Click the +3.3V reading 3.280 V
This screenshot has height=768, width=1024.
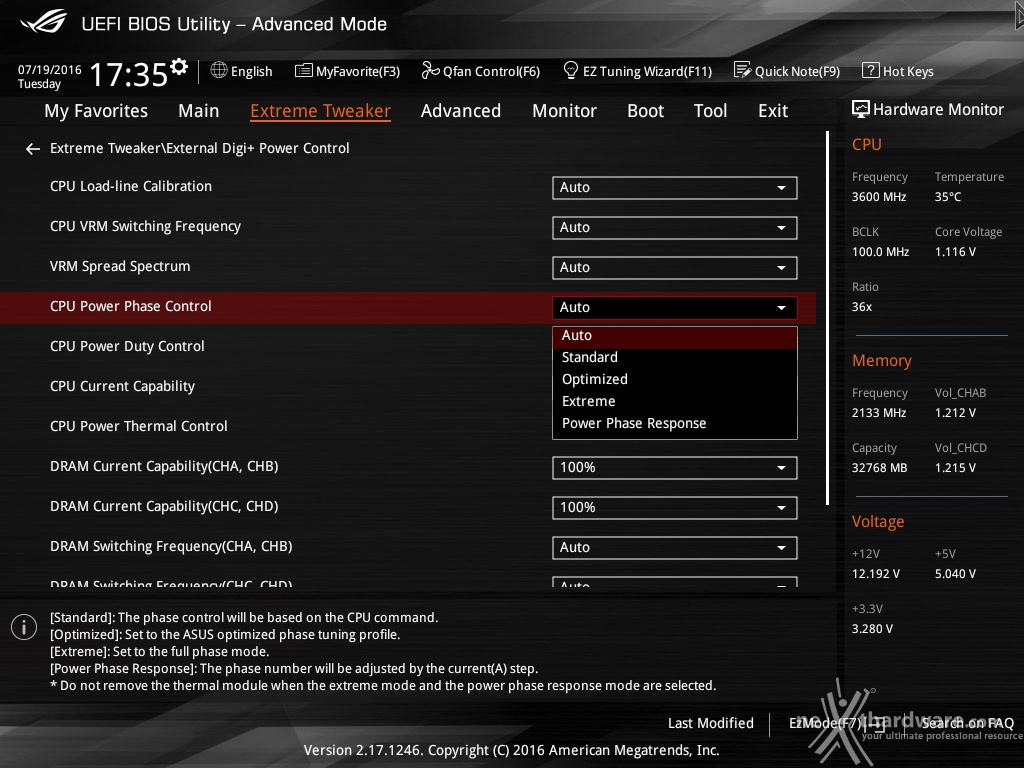click(x=872, y=629)
